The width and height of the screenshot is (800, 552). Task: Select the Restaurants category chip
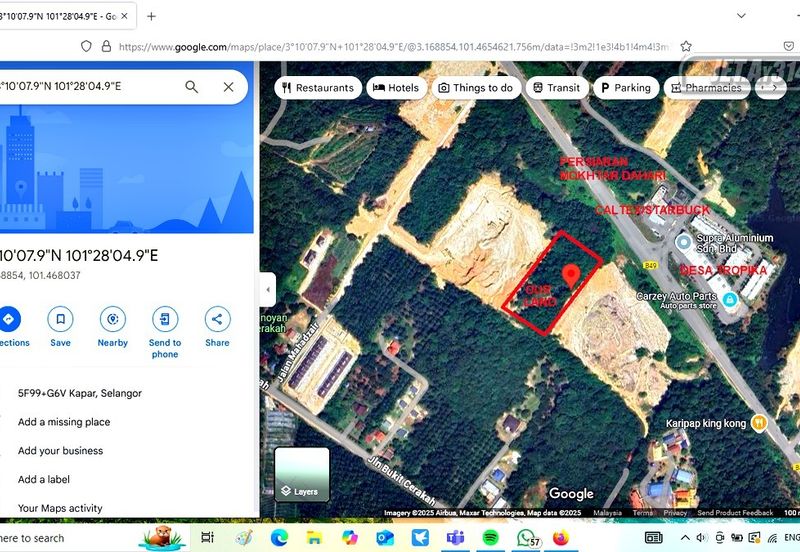click(317, 88)
